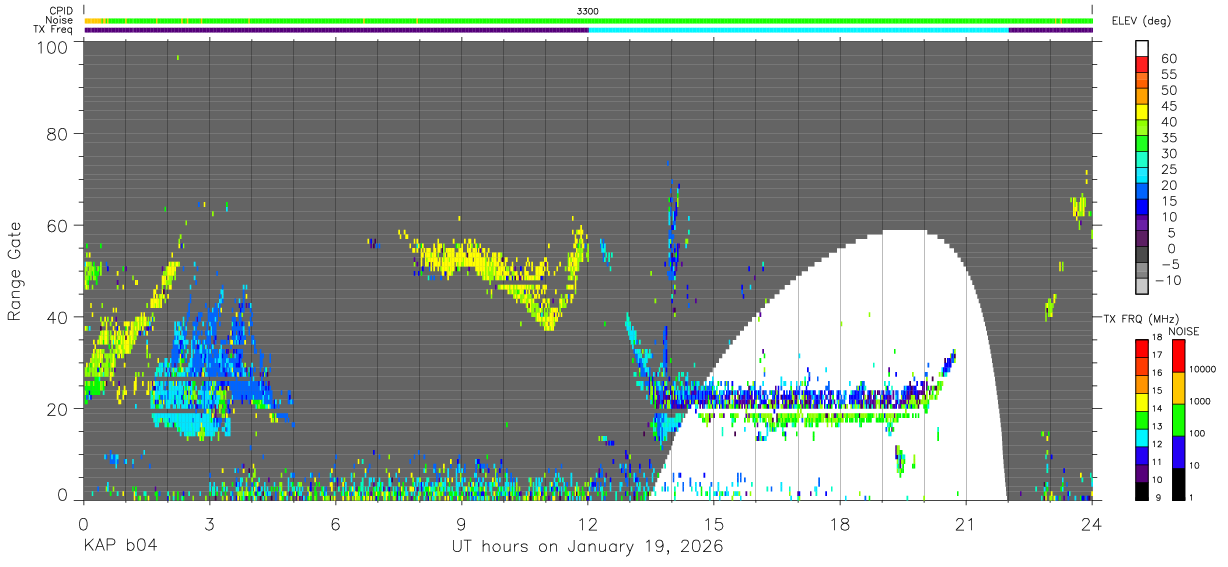
Task: Pick the green 100–1000 swatch in NOISE colorbar
Action: pos(1178,419)
